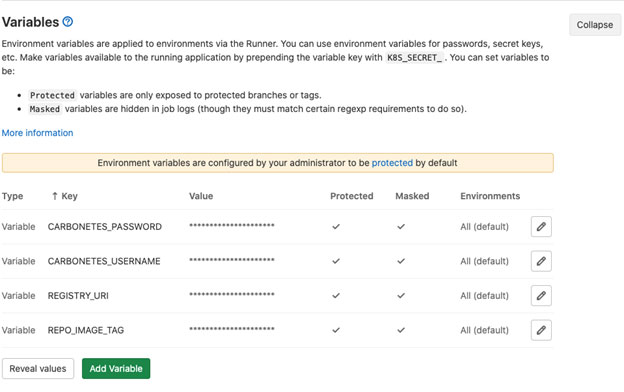Open the Variables help question-mark icon
This screenshot has height=392, width=624.
click(x=68, y=21)
